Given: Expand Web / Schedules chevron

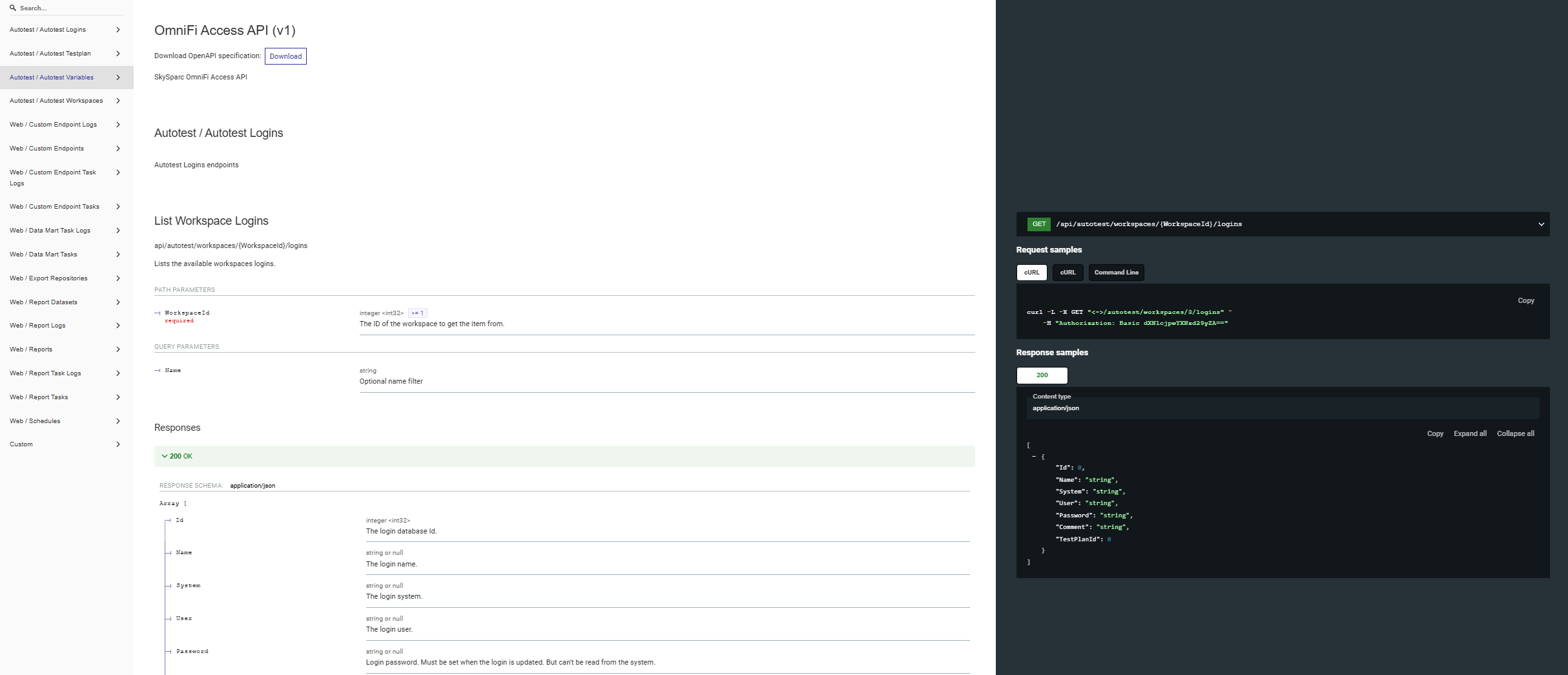Looking at the screenshot, I should (x=118, y=421).
